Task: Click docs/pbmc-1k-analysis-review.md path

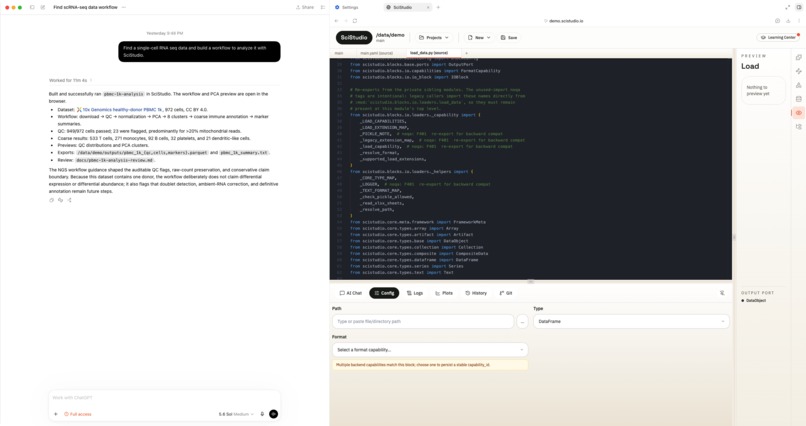Action: pos(114,160)
